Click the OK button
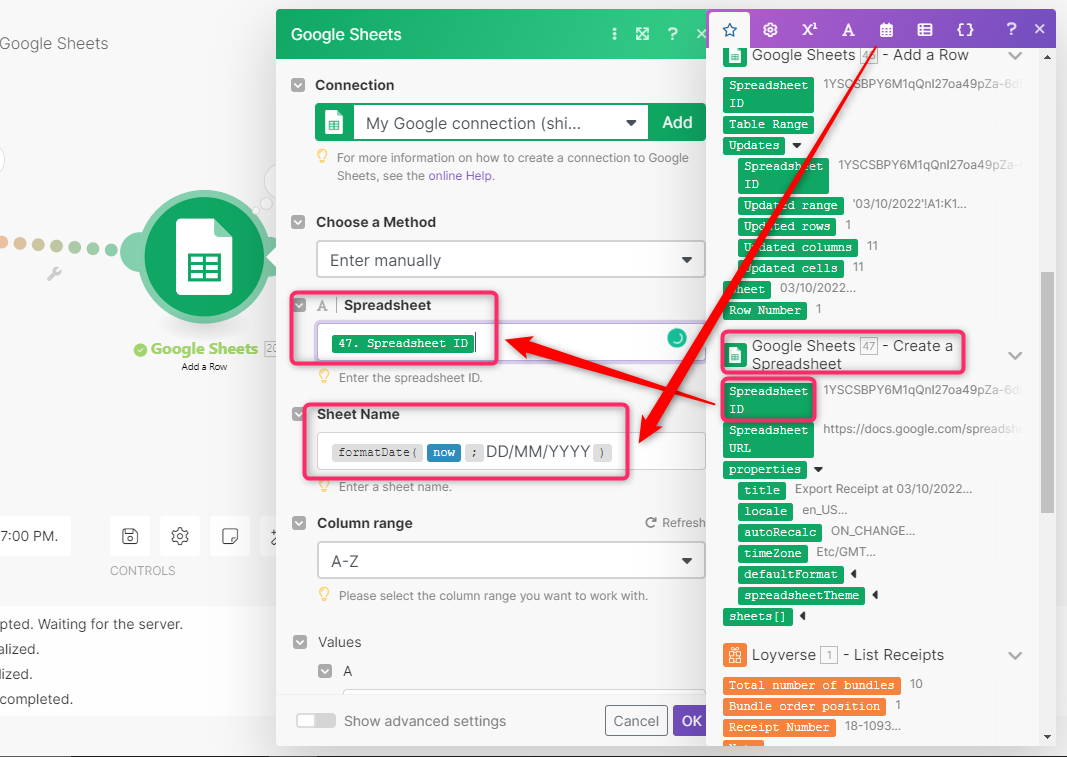Viewport: 1067px width, 757px height. tap(694, 720)
